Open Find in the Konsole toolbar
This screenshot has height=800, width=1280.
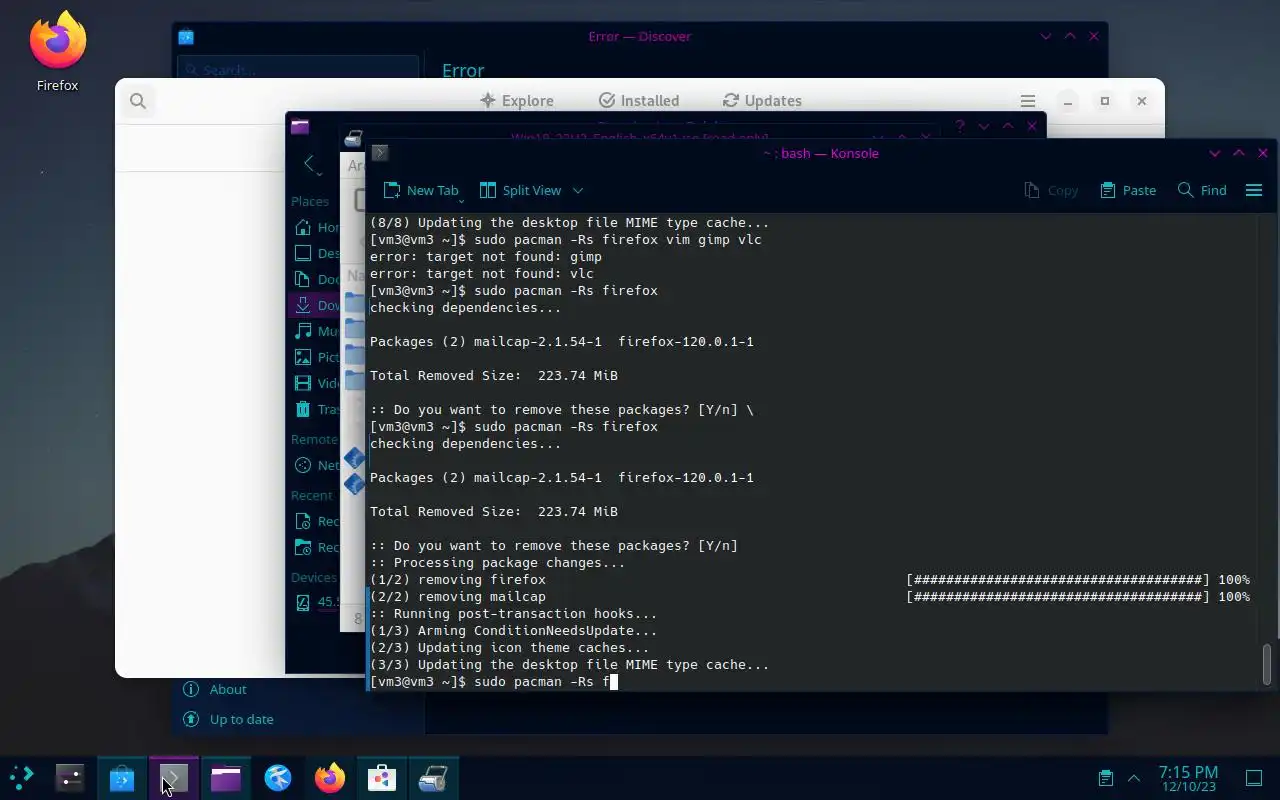click(1202, 190)
